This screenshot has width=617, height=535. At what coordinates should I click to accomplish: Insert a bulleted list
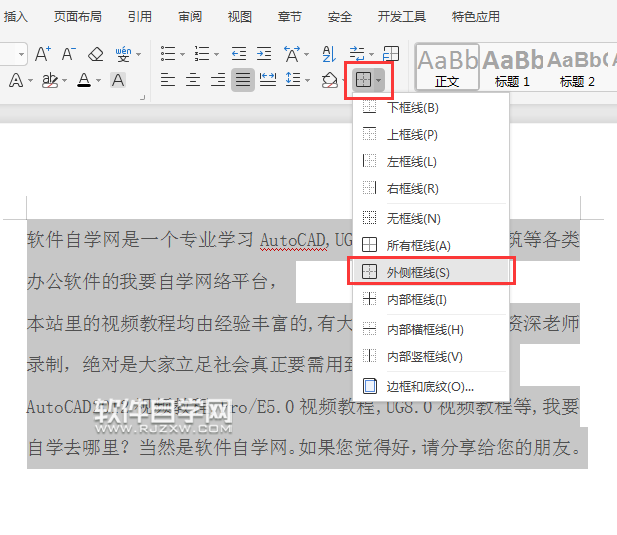click(168, 54)
